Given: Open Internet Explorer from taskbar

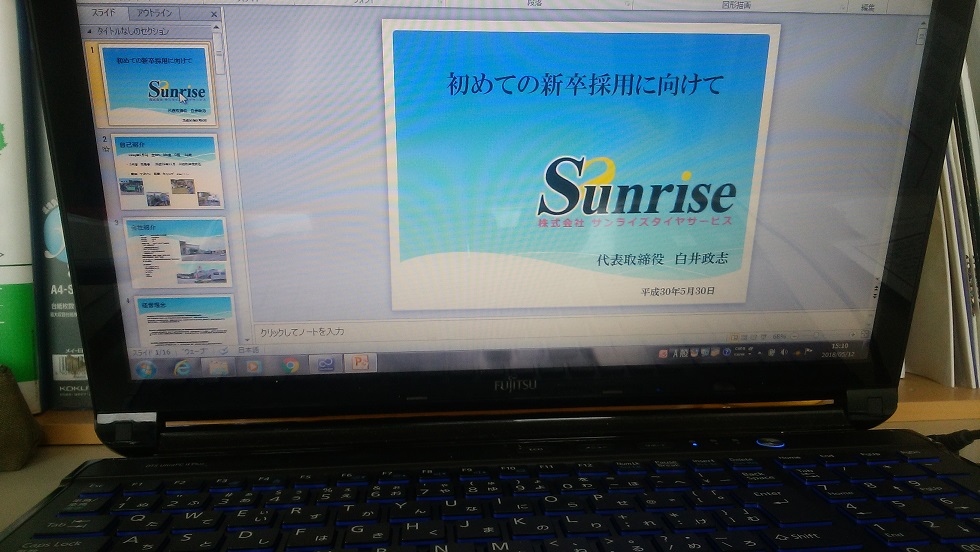Looking at the screenshot, I should 182,368.
